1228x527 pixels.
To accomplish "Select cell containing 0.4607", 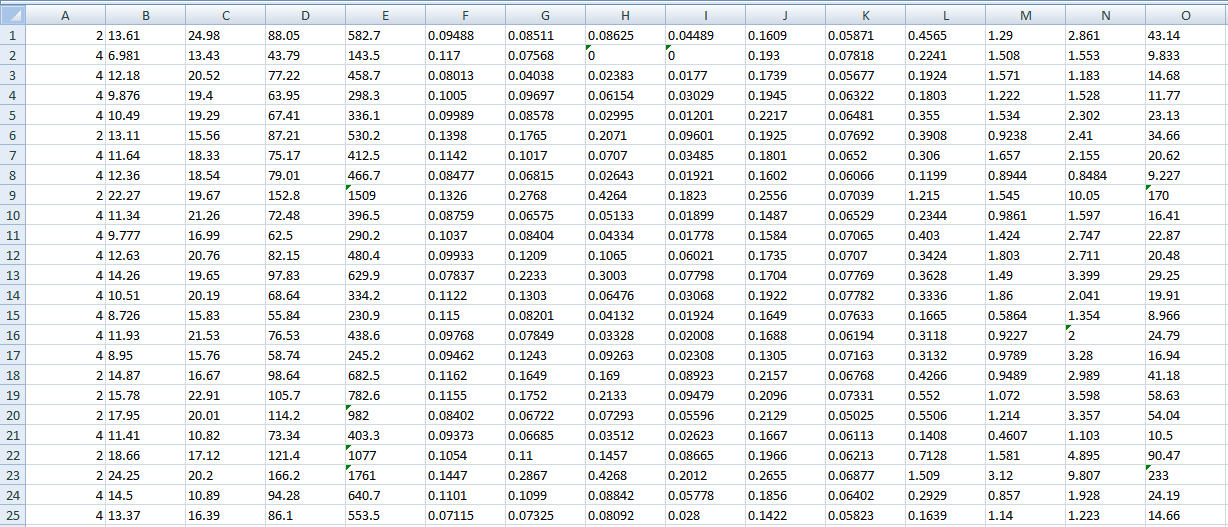I will point(1025,435).
